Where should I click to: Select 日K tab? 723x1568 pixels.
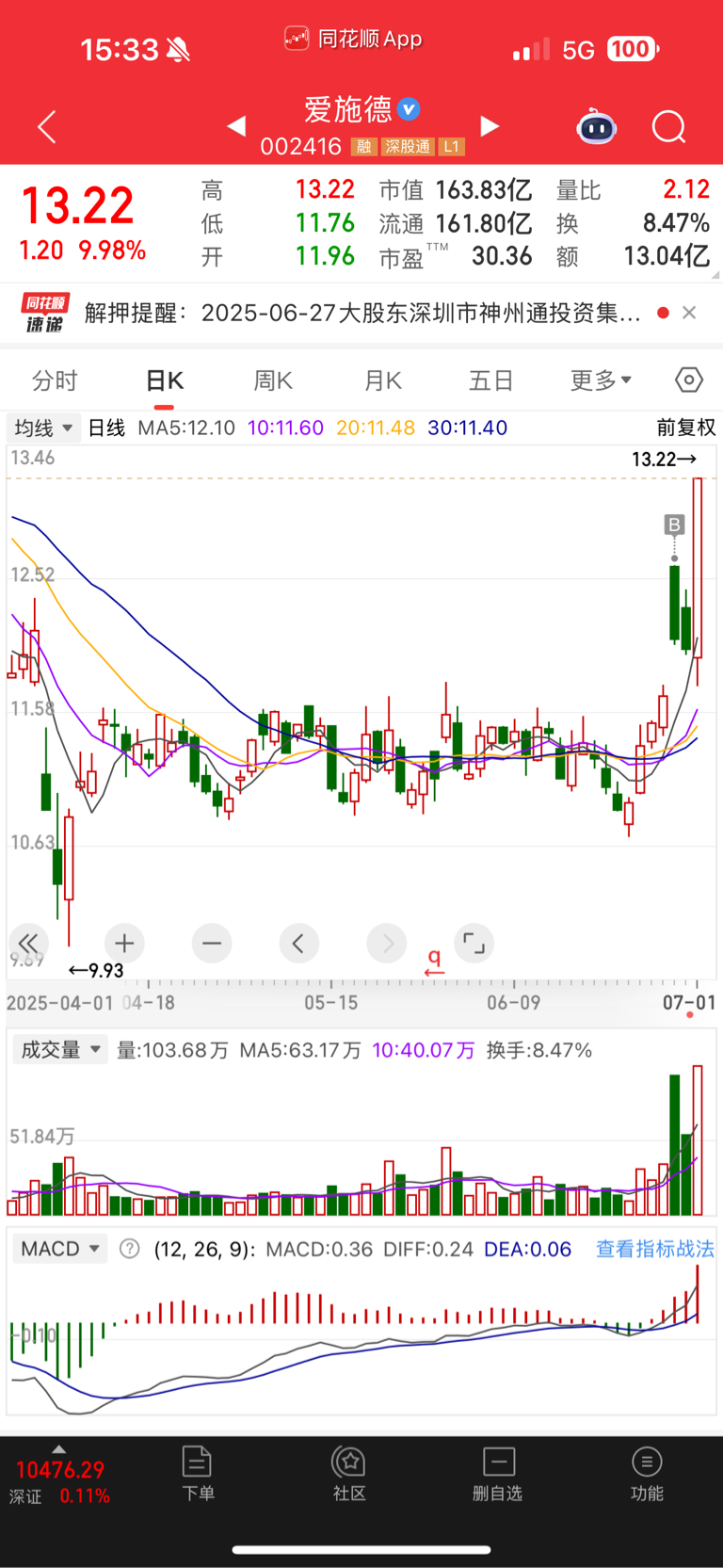(x=164, y=380)
